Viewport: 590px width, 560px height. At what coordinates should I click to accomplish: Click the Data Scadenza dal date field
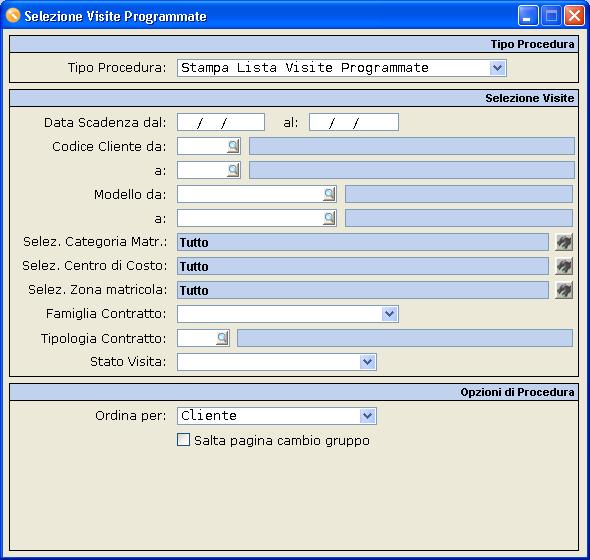[x=221, y=122]
